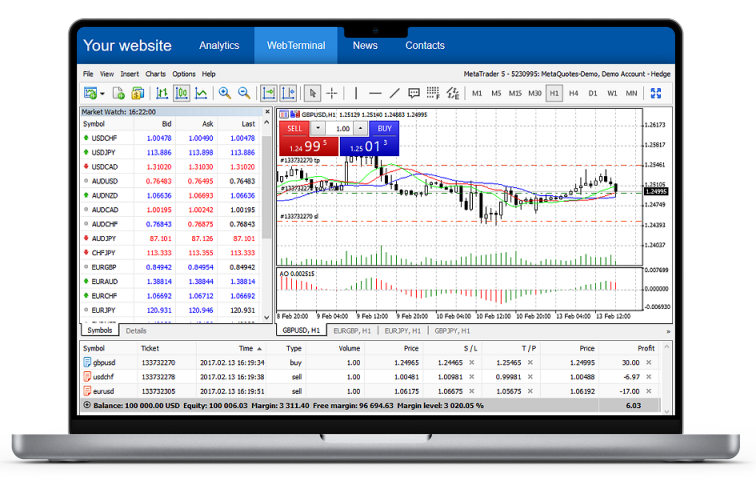Screen dimensions: 756x489
Task: Toggle one-click trading panel icon on chart
Action: click(284, 115)
